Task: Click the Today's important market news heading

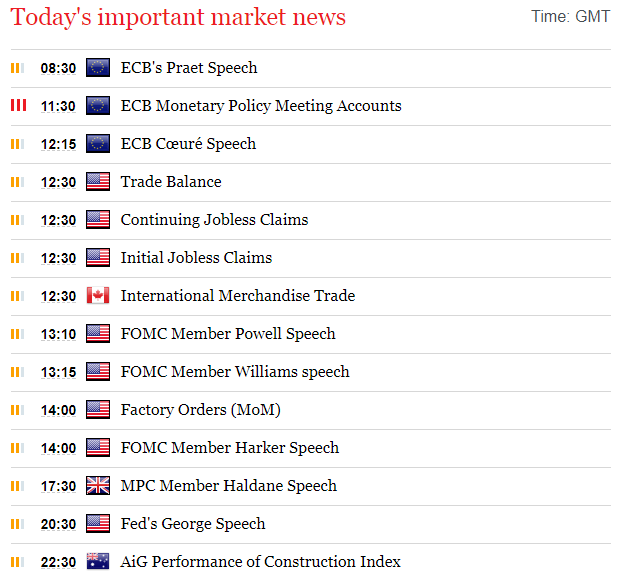Action: (x=178, y=18)
